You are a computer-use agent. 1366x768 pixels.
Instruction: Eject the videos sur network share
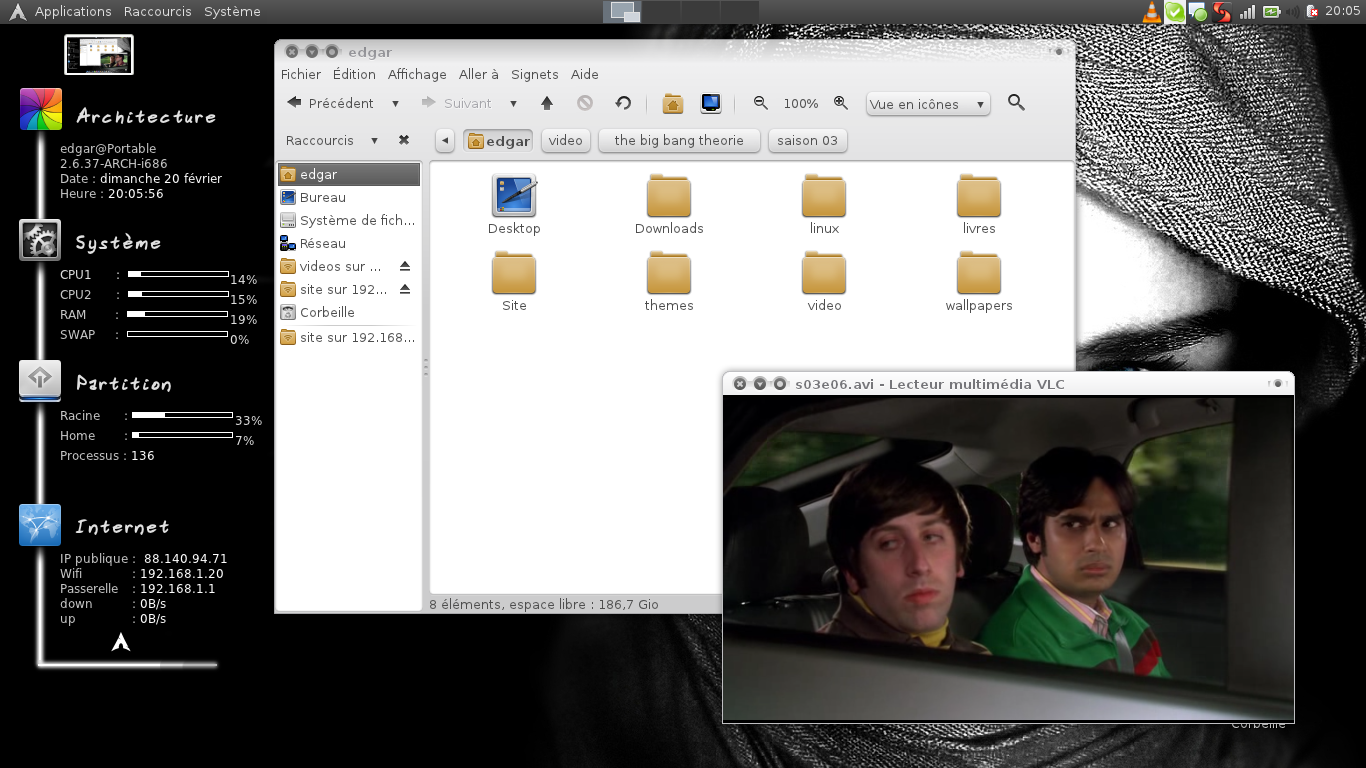(x=405, y=266)
